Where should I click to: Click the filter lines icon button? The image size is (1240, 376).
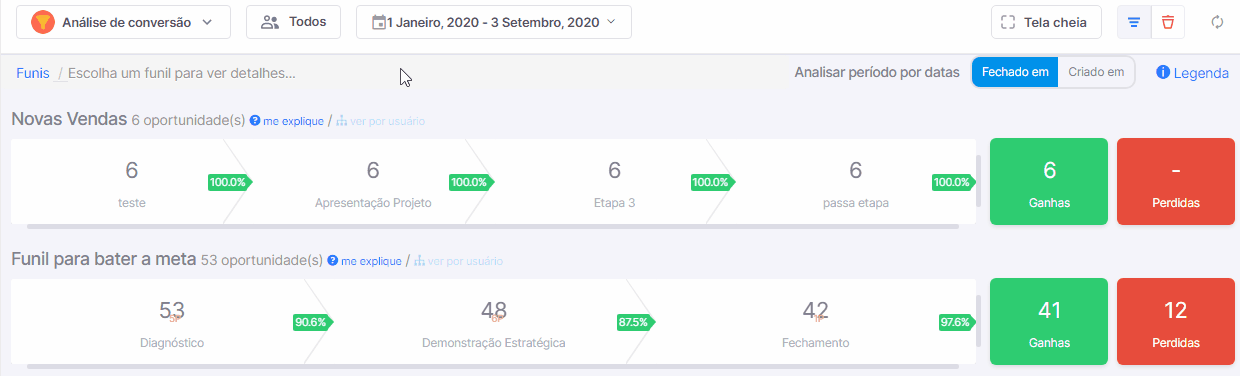point(1134,22)
